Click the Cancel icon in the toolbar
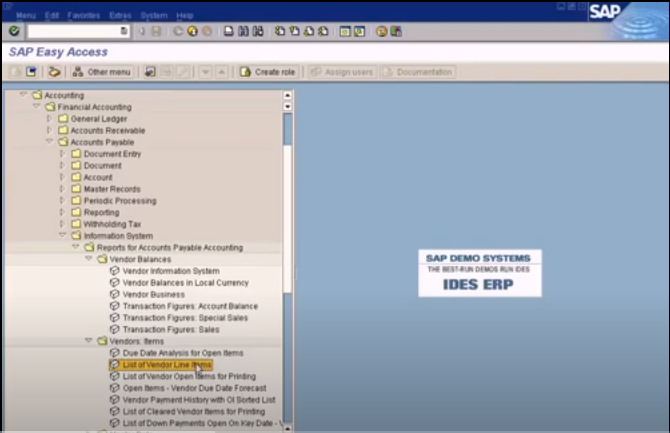Screen dimensions: 670x433 [207, 31]
